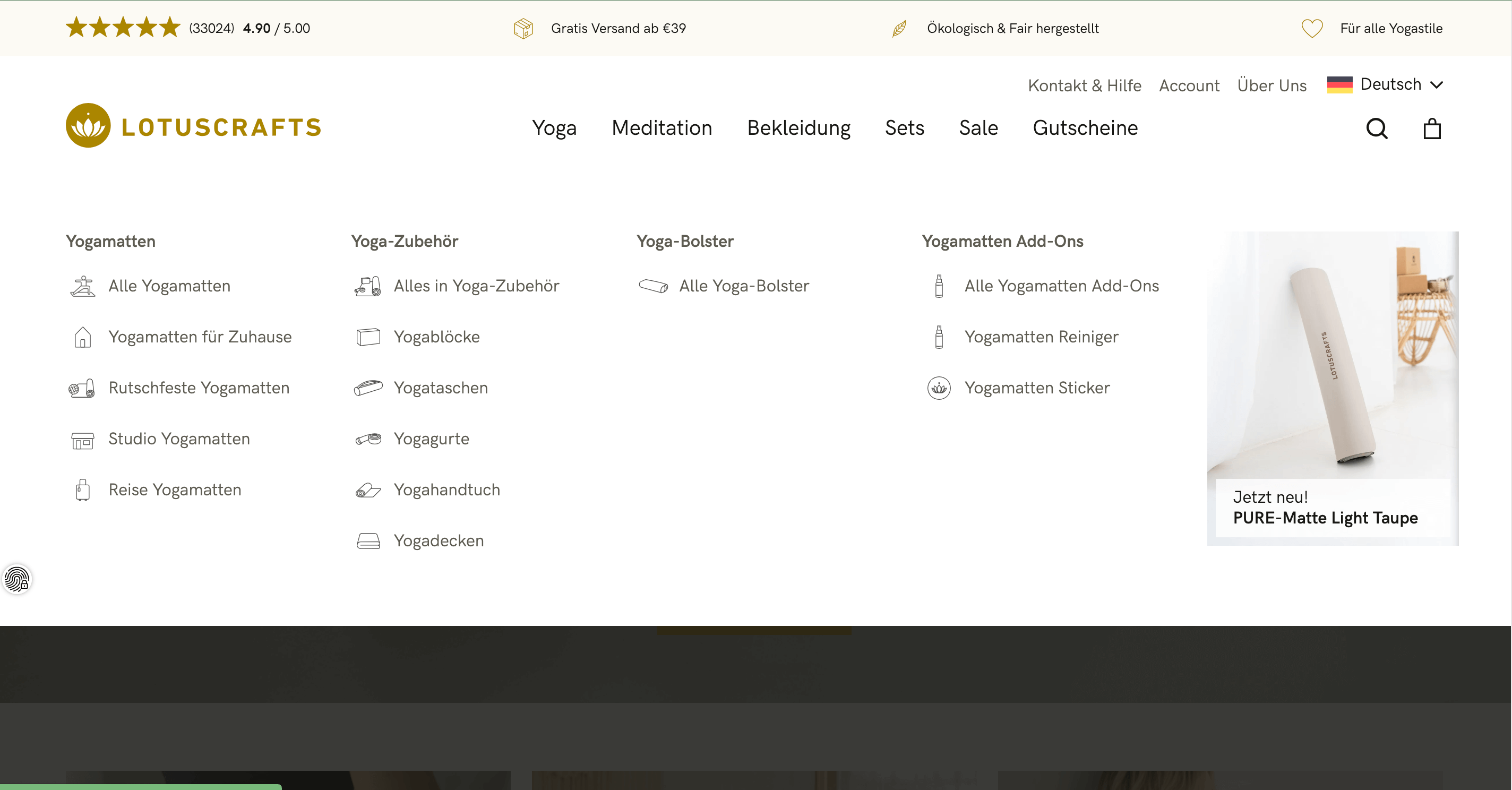
Task: Click the Für alle Yogastile text
Action: (x=1391, y=28)
